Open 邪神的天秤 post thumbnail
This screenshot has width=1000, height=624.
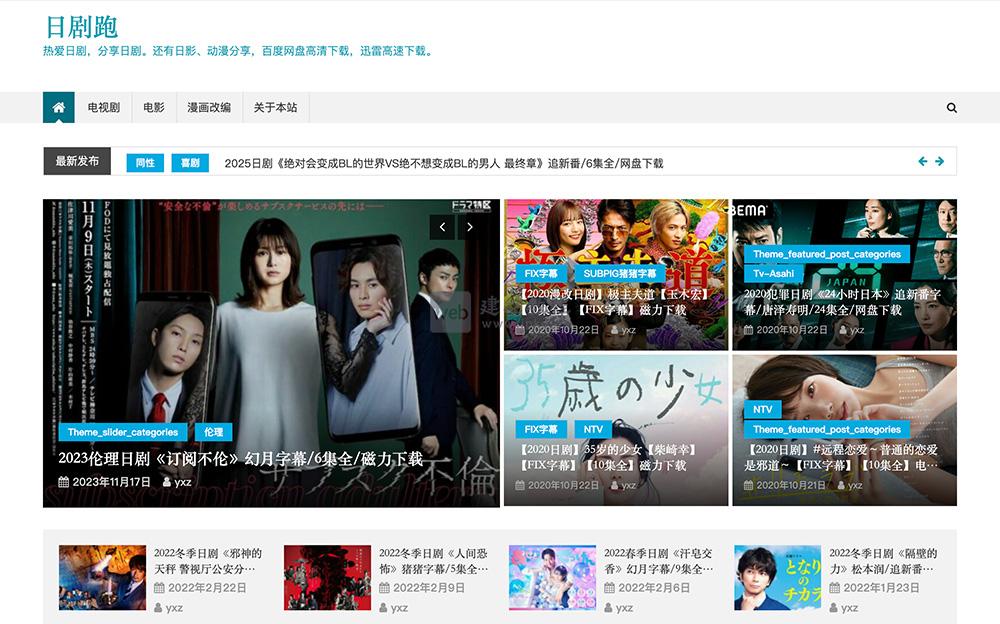coord(102,577)
